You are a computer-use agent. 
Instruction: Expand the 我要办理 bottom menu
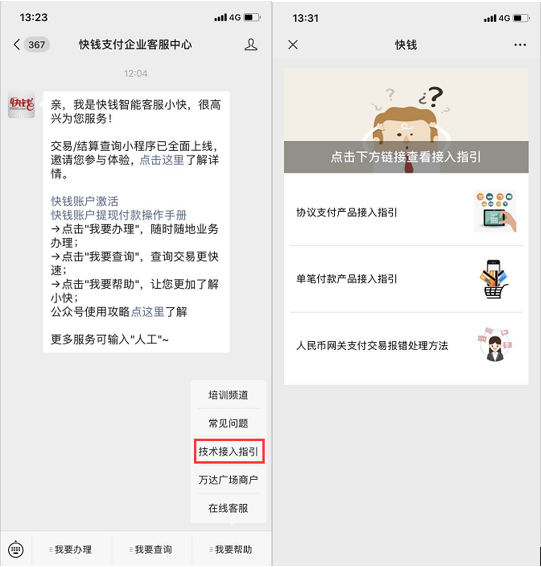pyautogui.click(x=72, y=550)
